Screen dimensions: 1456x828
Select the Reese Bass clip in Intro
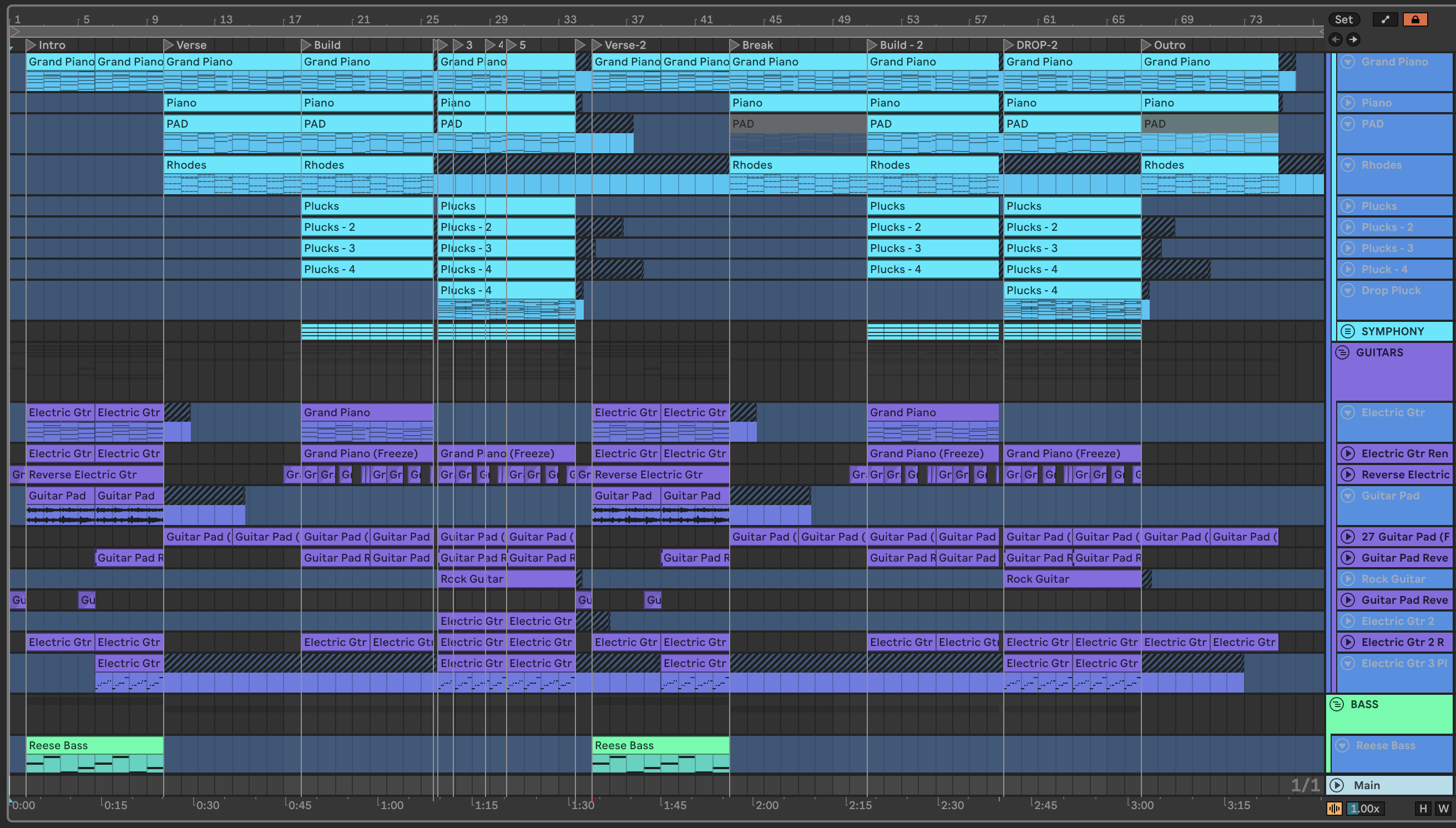pos(94,745)
